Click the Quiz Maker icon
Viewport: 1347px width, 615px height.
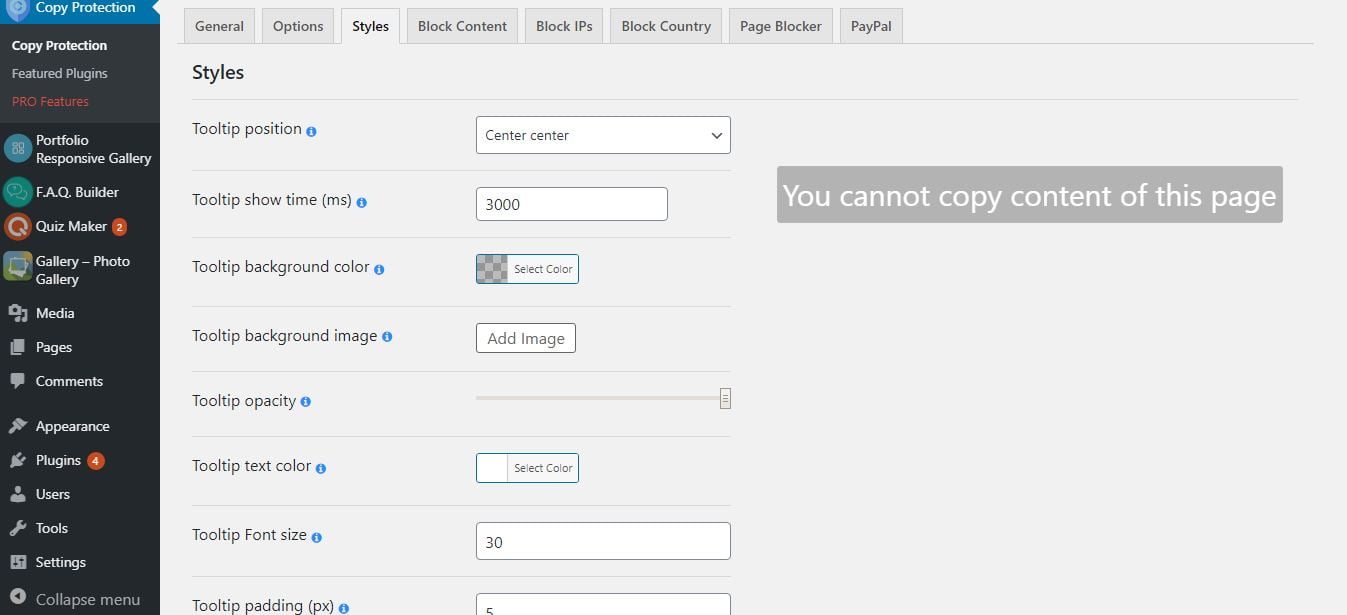point(18,227)
